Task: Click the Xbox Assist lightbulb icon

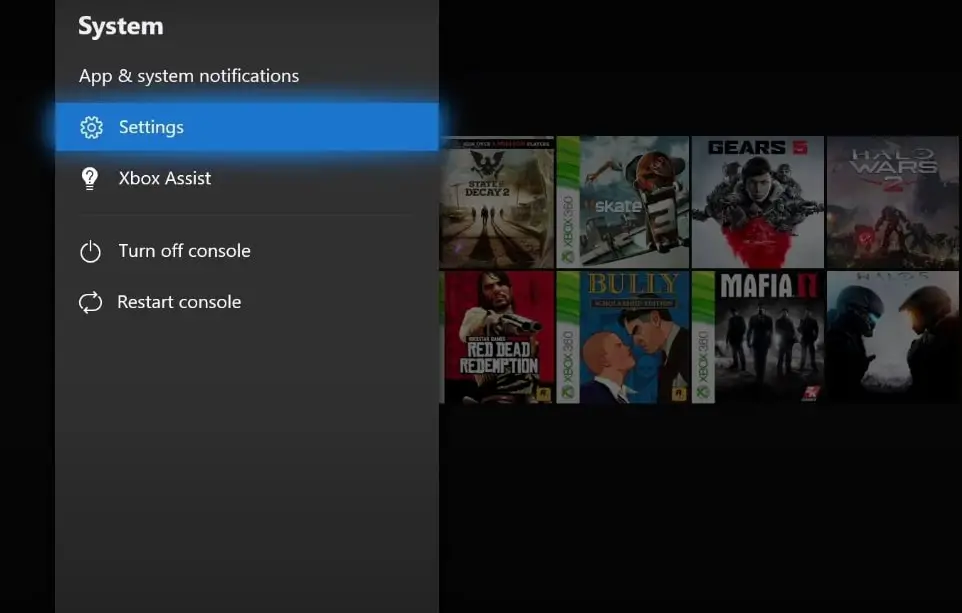Action: pos(90,179)
